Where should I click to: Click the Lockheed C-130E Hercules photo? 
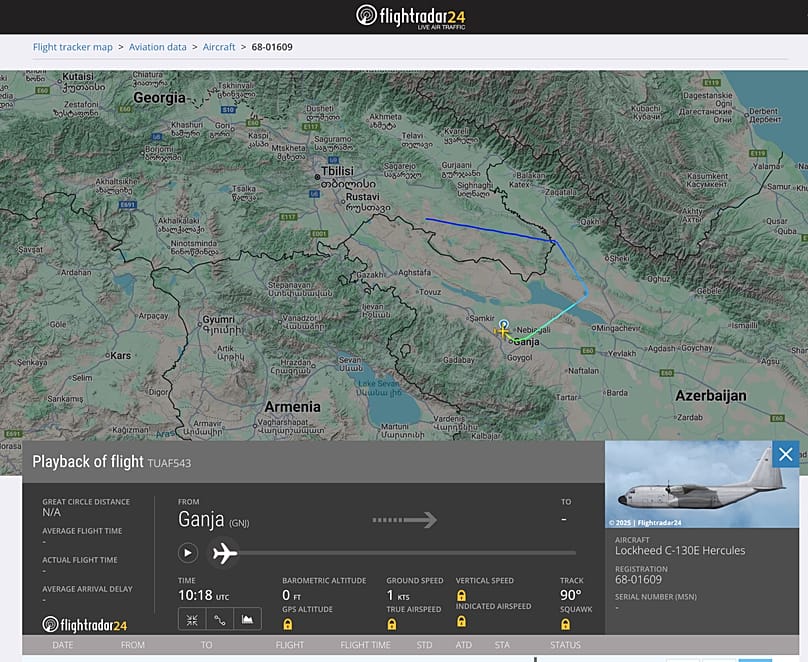point(700,484)
